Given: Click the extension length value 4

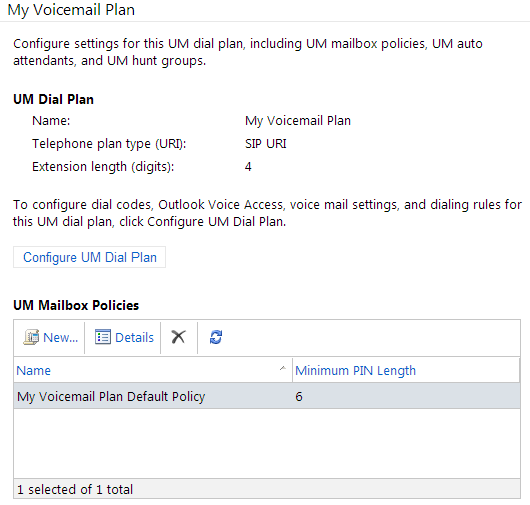Looking at the screenshot, I should click(x=248, y=167).
